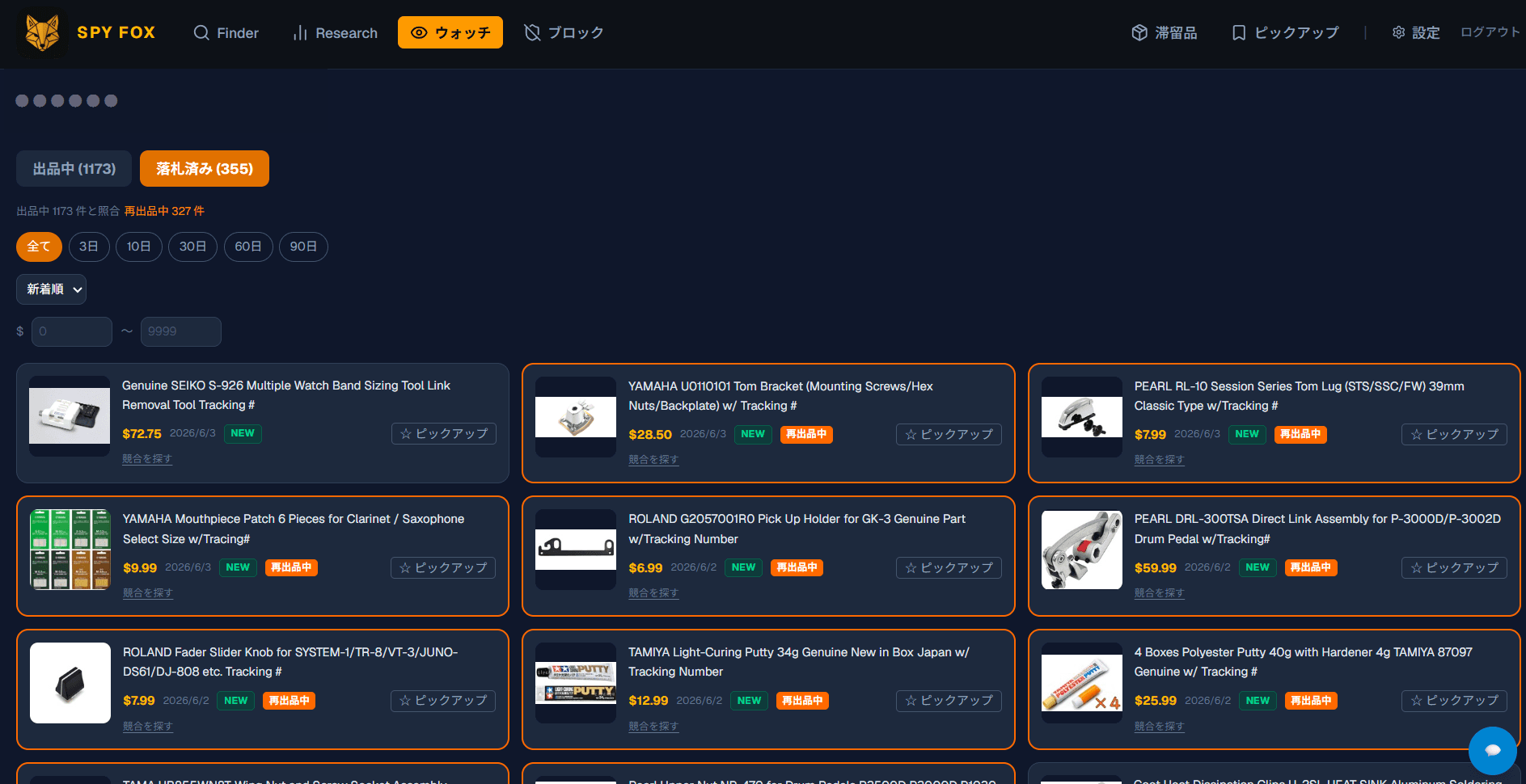
Task: Click 競合を探す under YAMAHA Tom Bracket
Action: pyautogui.click(x=653, y=460)
